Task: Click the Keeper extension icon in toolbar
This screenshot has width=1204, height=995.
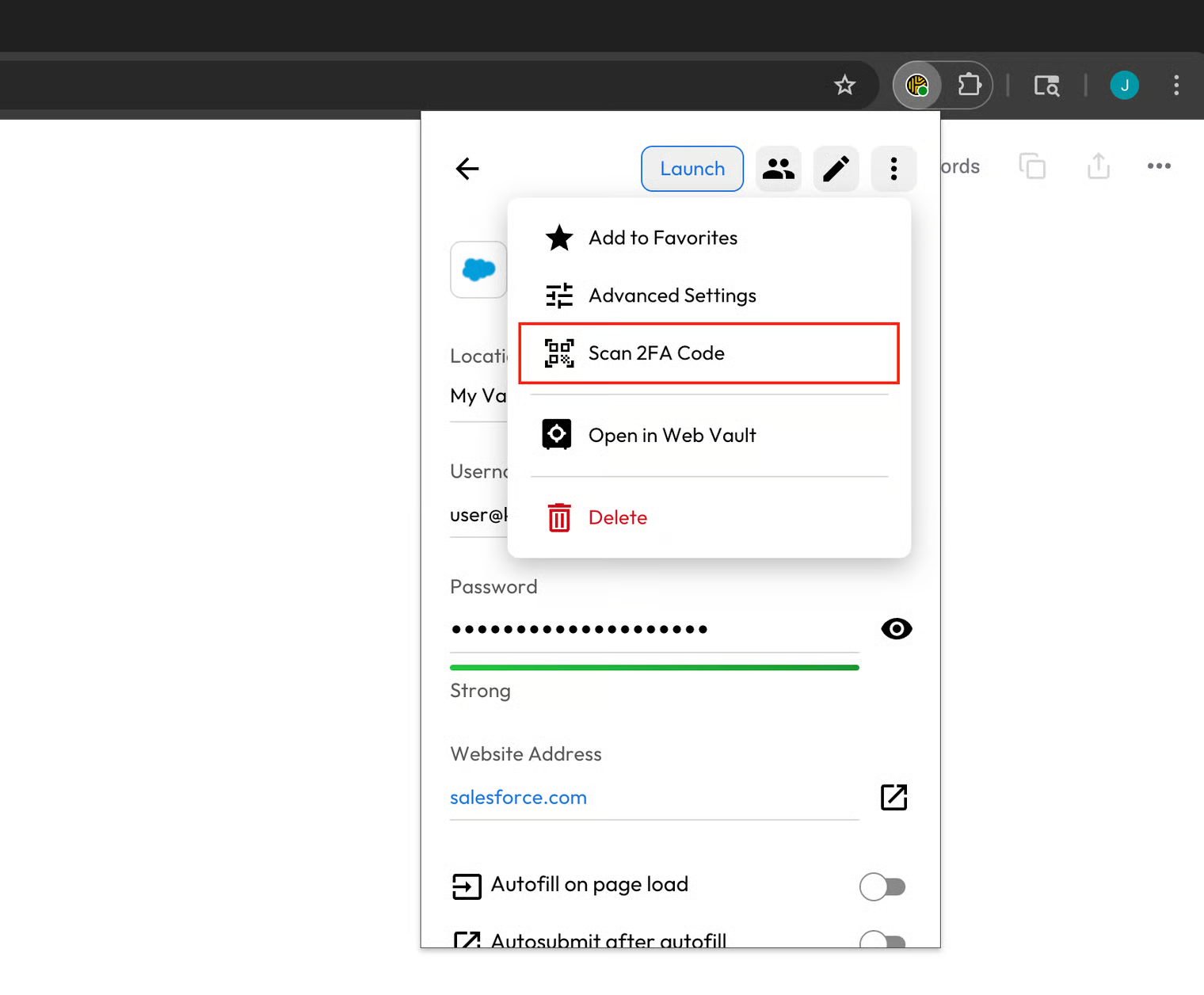Action: (x=917, y=85)
